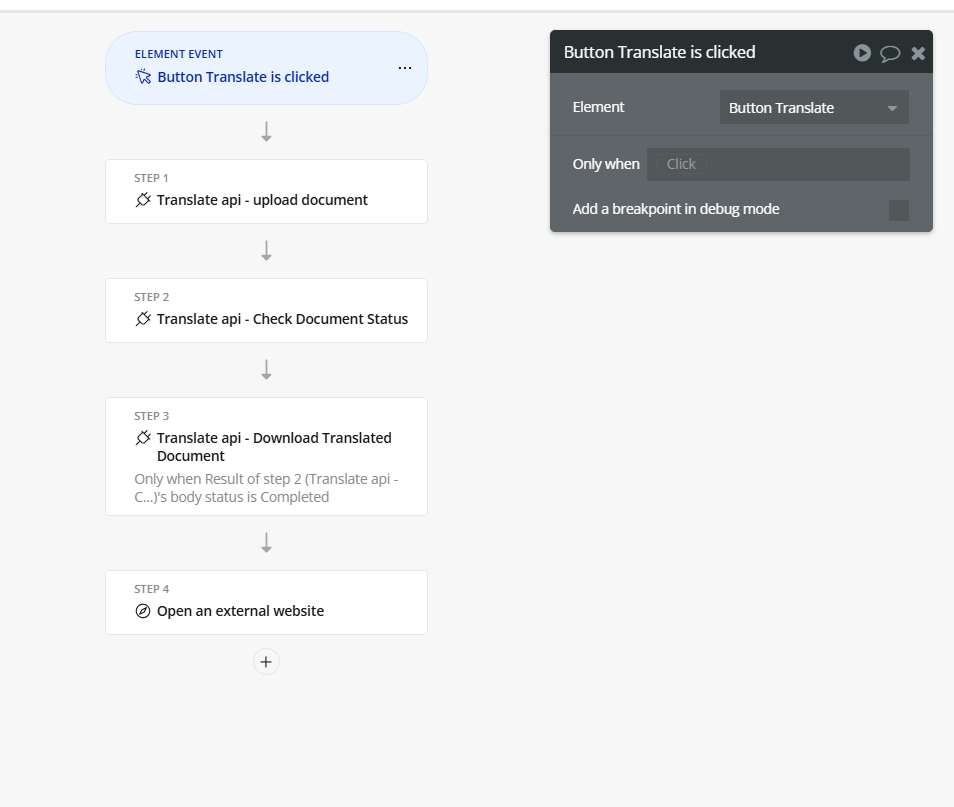Select Step 4 Open an external website
This screenshot has width=954, height=807.
pyautogui.click(x=266, y=603)
